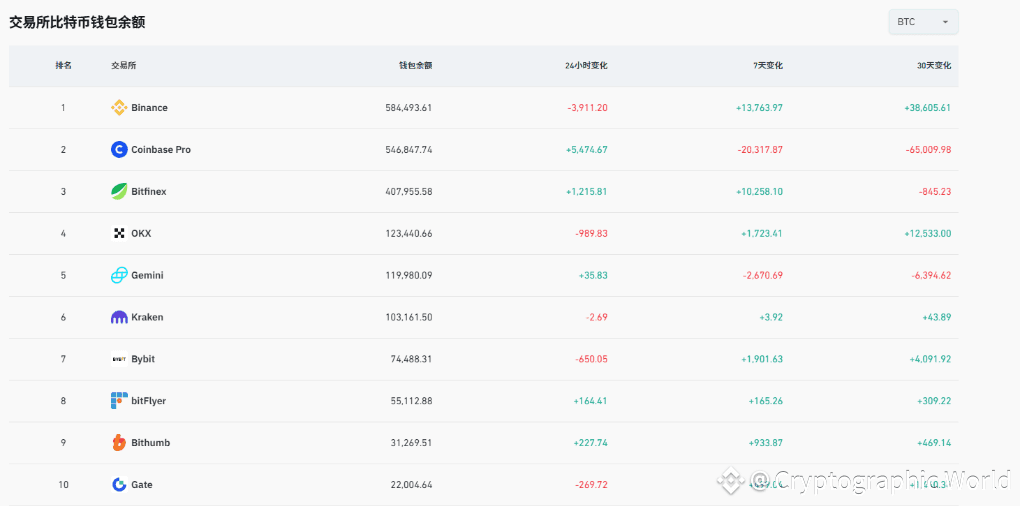Image resolution: width=1020 pixels, height=506 pixels.
Task: Click the Gate logo icon
Action: click(x=119, y=485)
